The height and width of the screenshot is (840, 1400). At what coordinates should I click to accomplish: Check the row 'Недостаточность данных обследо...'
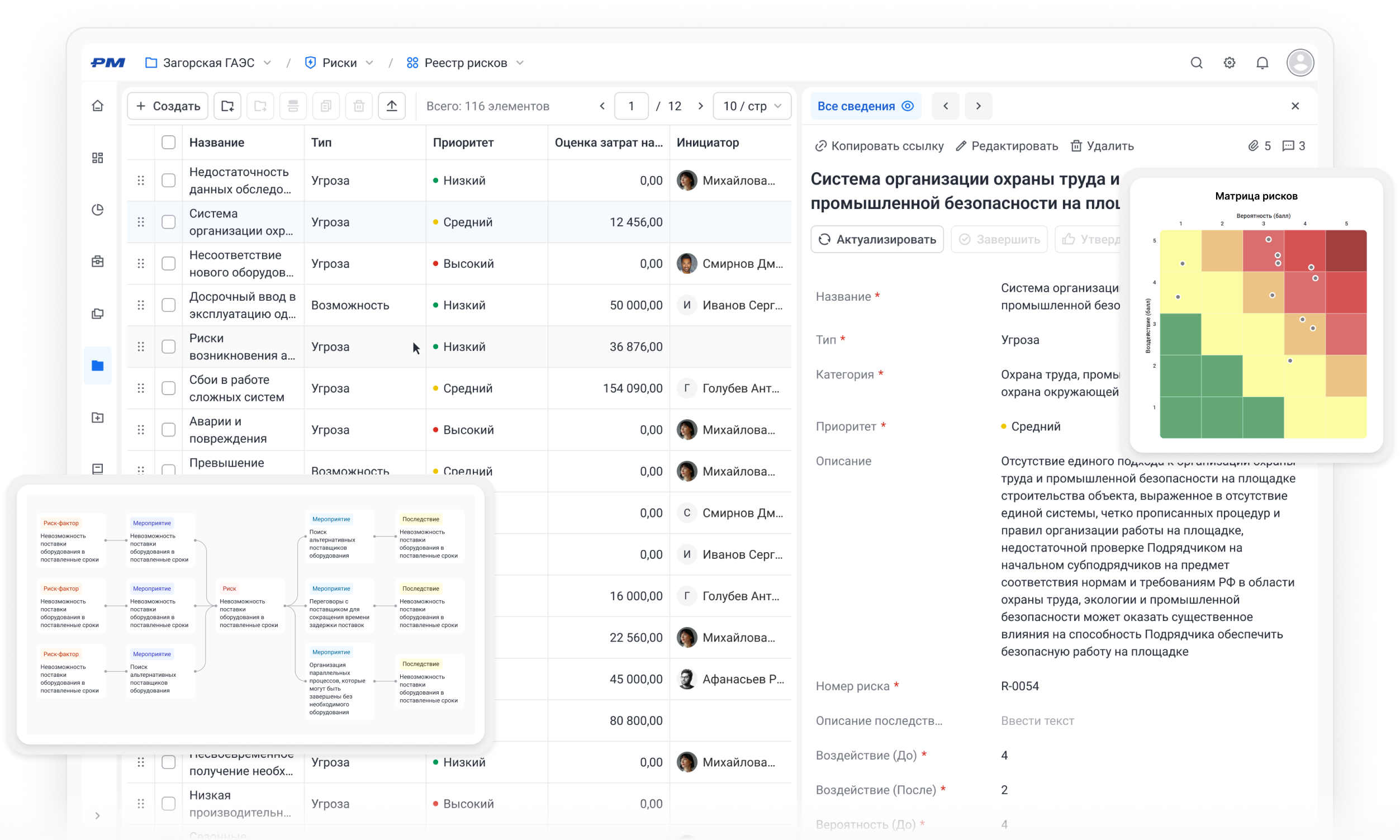(169, 181)
